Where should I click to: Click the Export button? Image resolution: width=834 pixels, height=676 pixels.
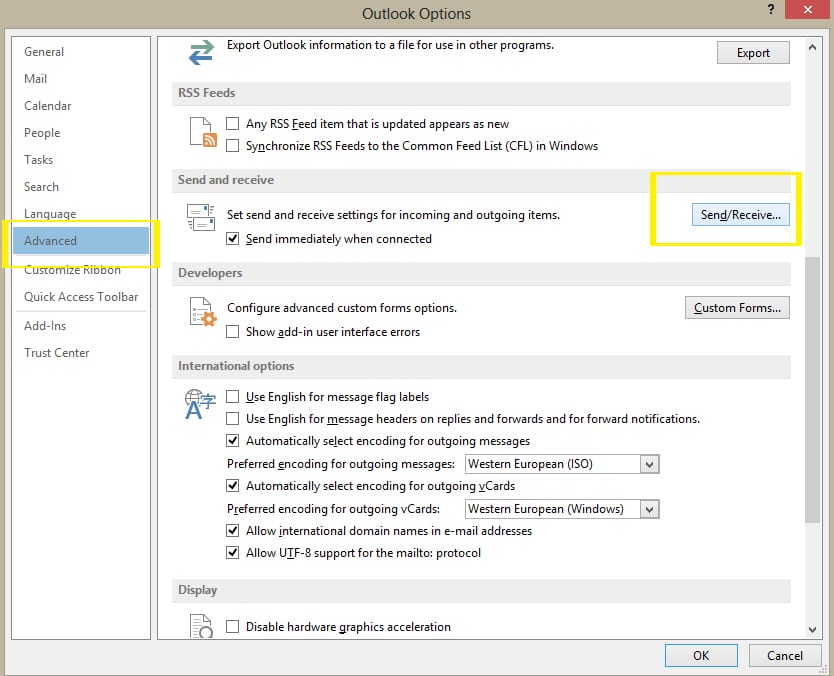pos(753,53)
